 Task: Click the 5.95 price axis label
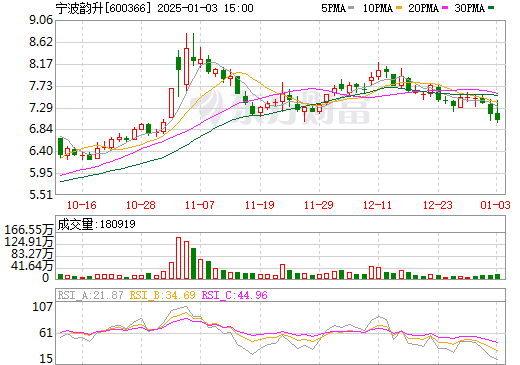41,173
